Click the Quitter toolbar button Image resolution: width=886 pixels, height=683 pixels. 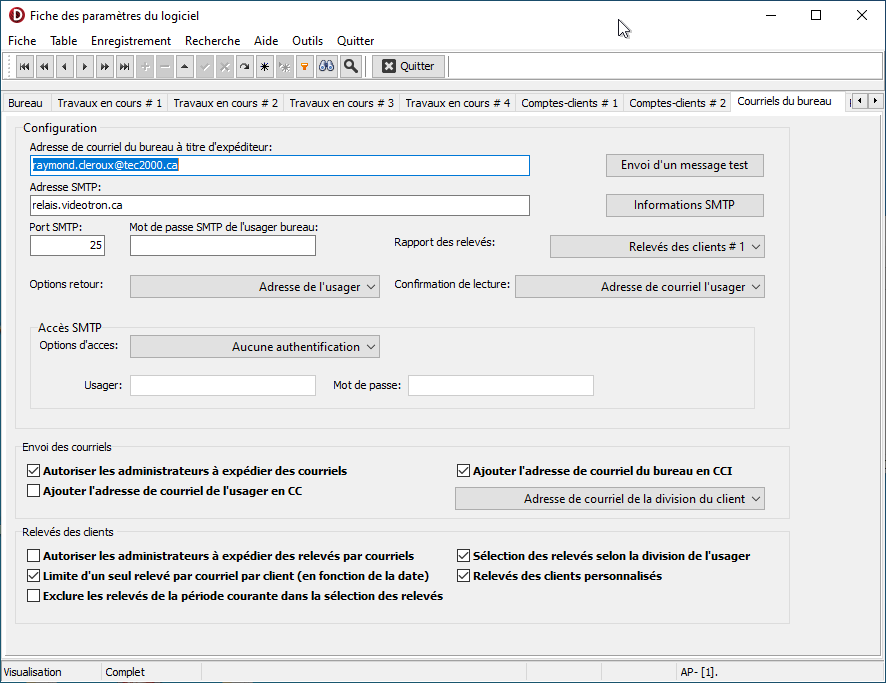pos(409,67)
